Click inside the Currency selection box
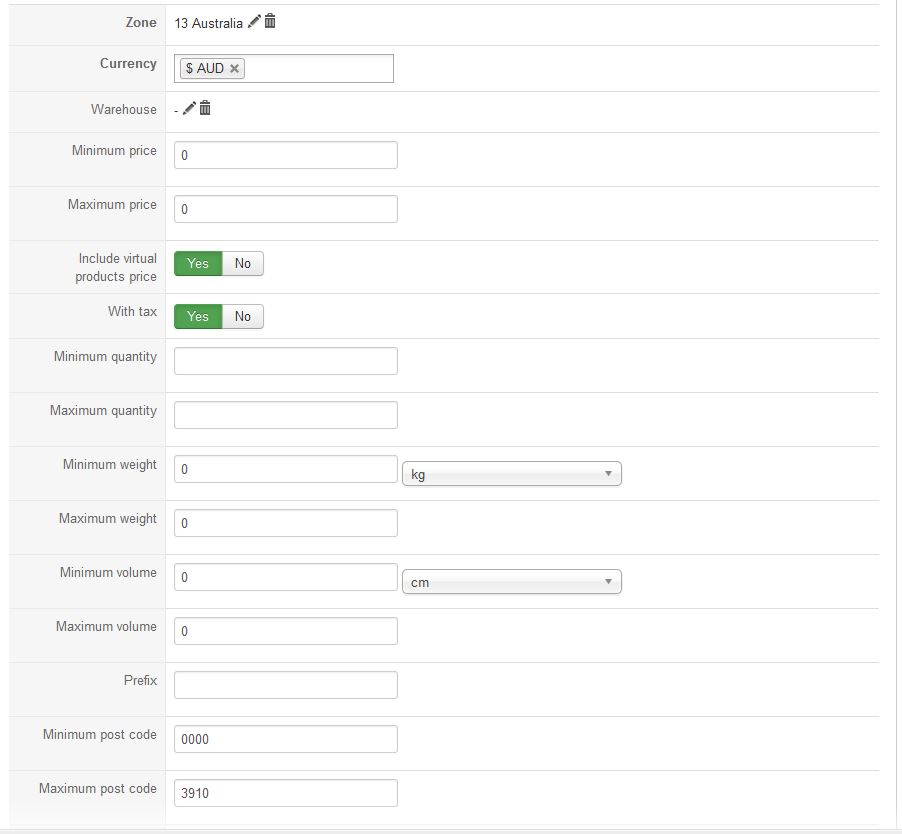This screenshot has height=834, width=902. point(318,69)
